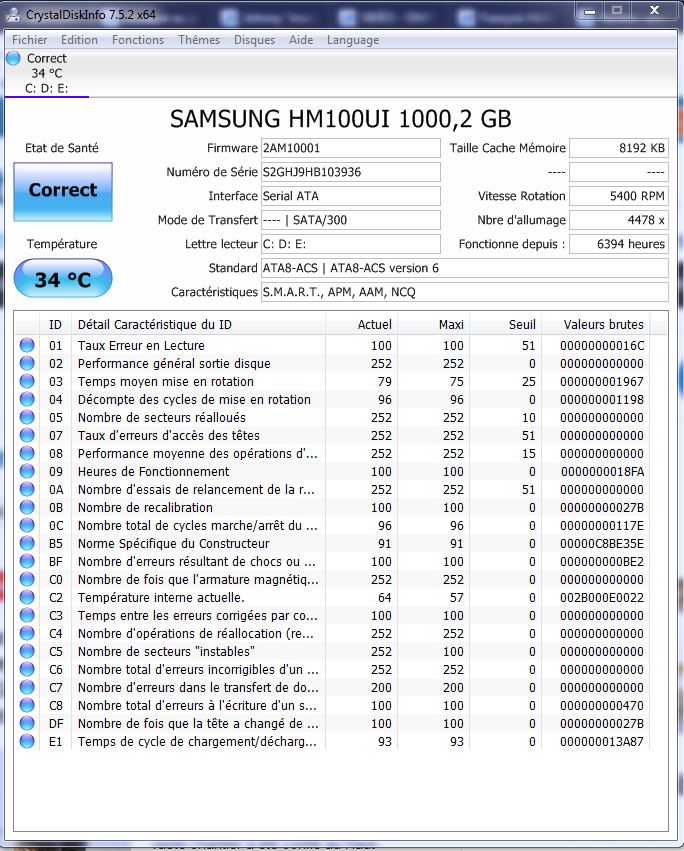684x851 pixels.
Task: Click status orb for Taux d'erreurs d'accès des têtes
Action: coord(27,435)
